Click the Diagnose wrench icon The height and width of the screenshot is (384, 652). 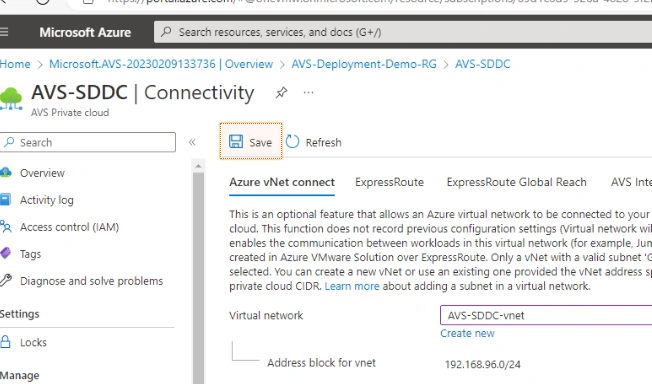pyautogui.click(x=6, y=280)
